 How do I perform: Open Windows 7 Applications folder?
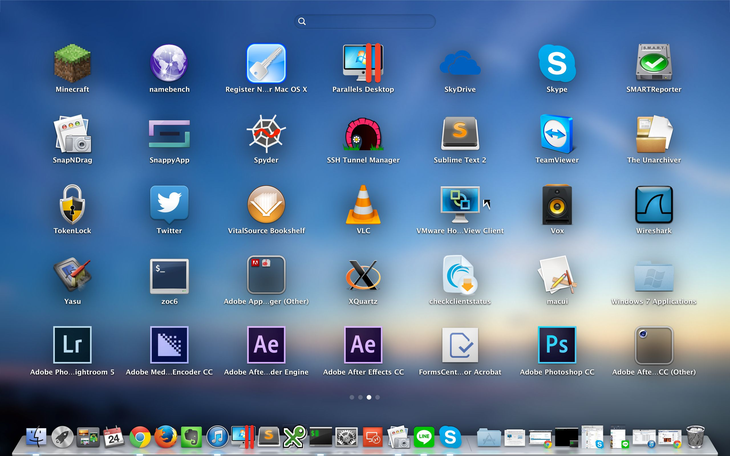(654, 276)
